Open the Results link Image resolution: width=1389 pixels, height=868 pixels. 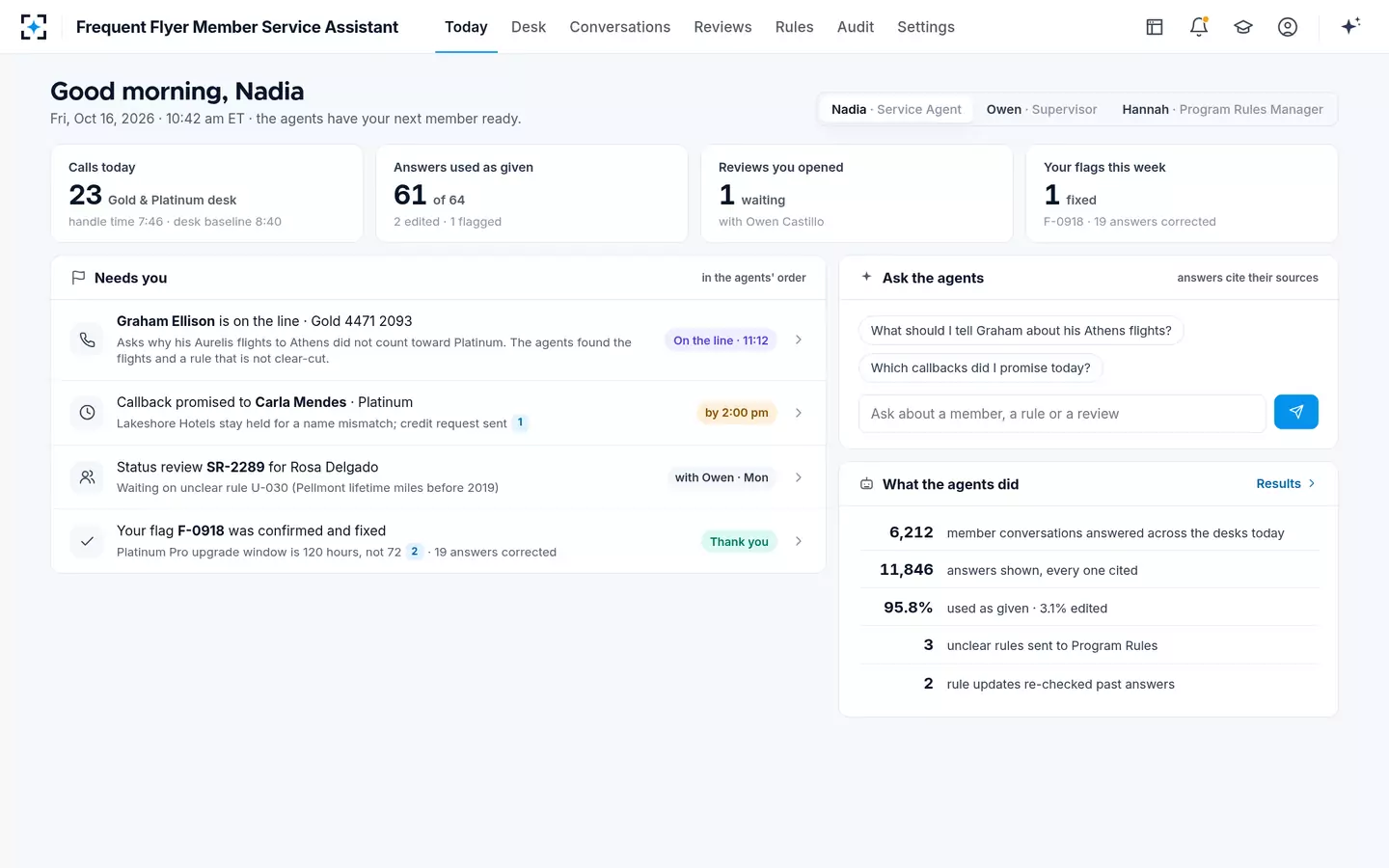pos(1286,484)
